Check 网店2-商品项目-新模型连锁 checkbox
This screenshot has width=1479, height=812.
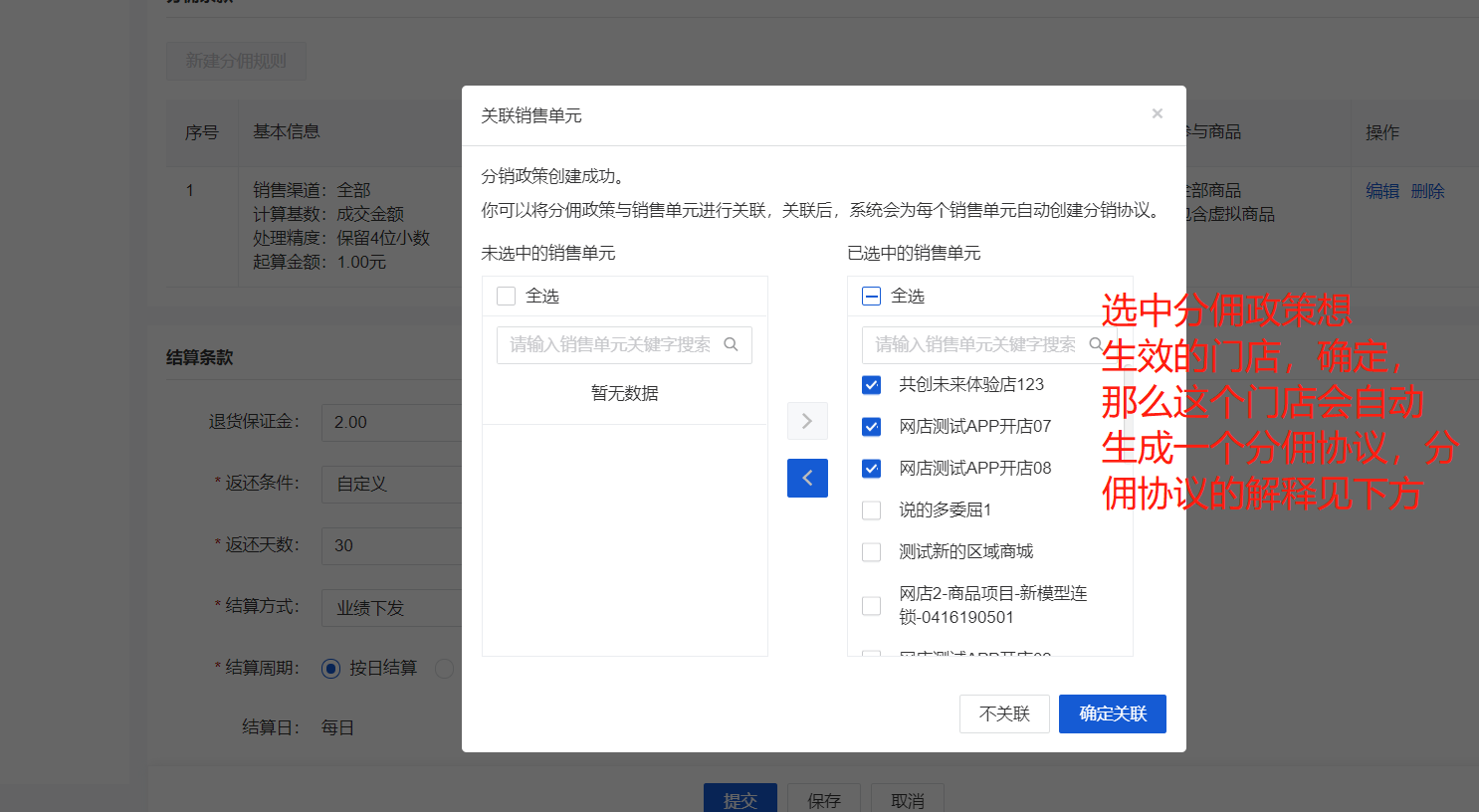pyautogui.click(x=872, y=606)
